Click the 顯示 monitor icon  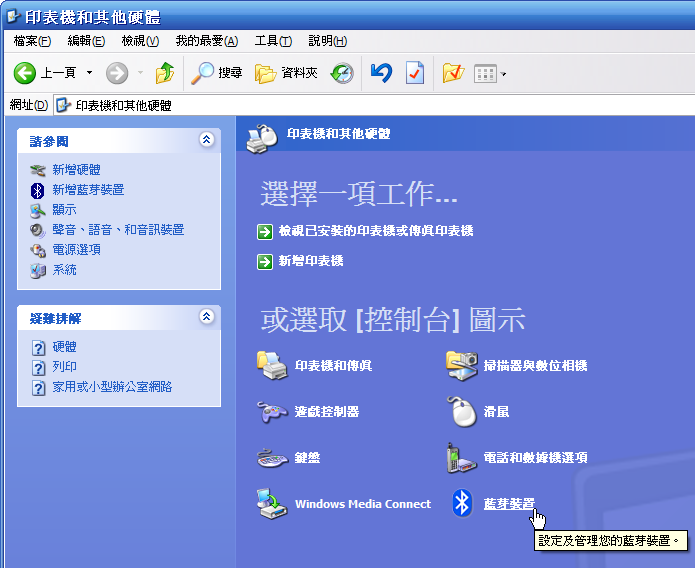(38, 210)
